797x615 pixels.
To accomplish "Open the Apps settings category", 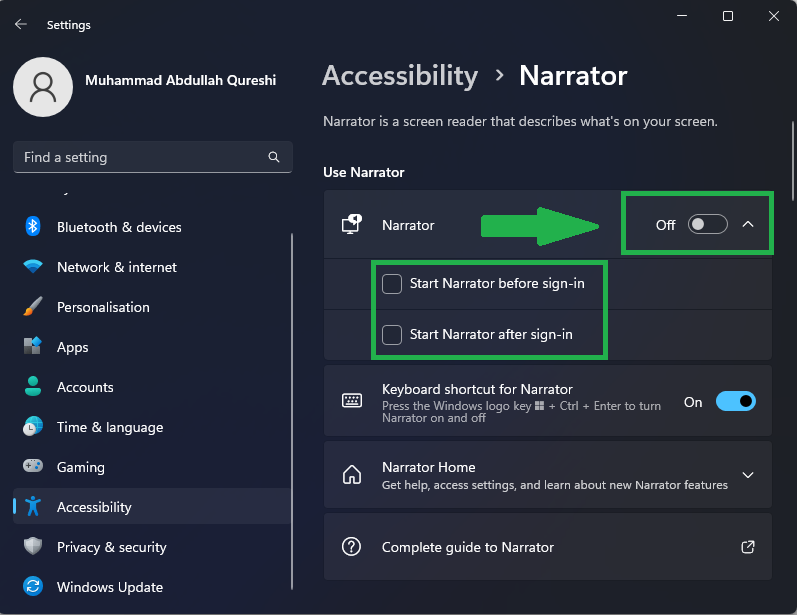I will (73, 347).
